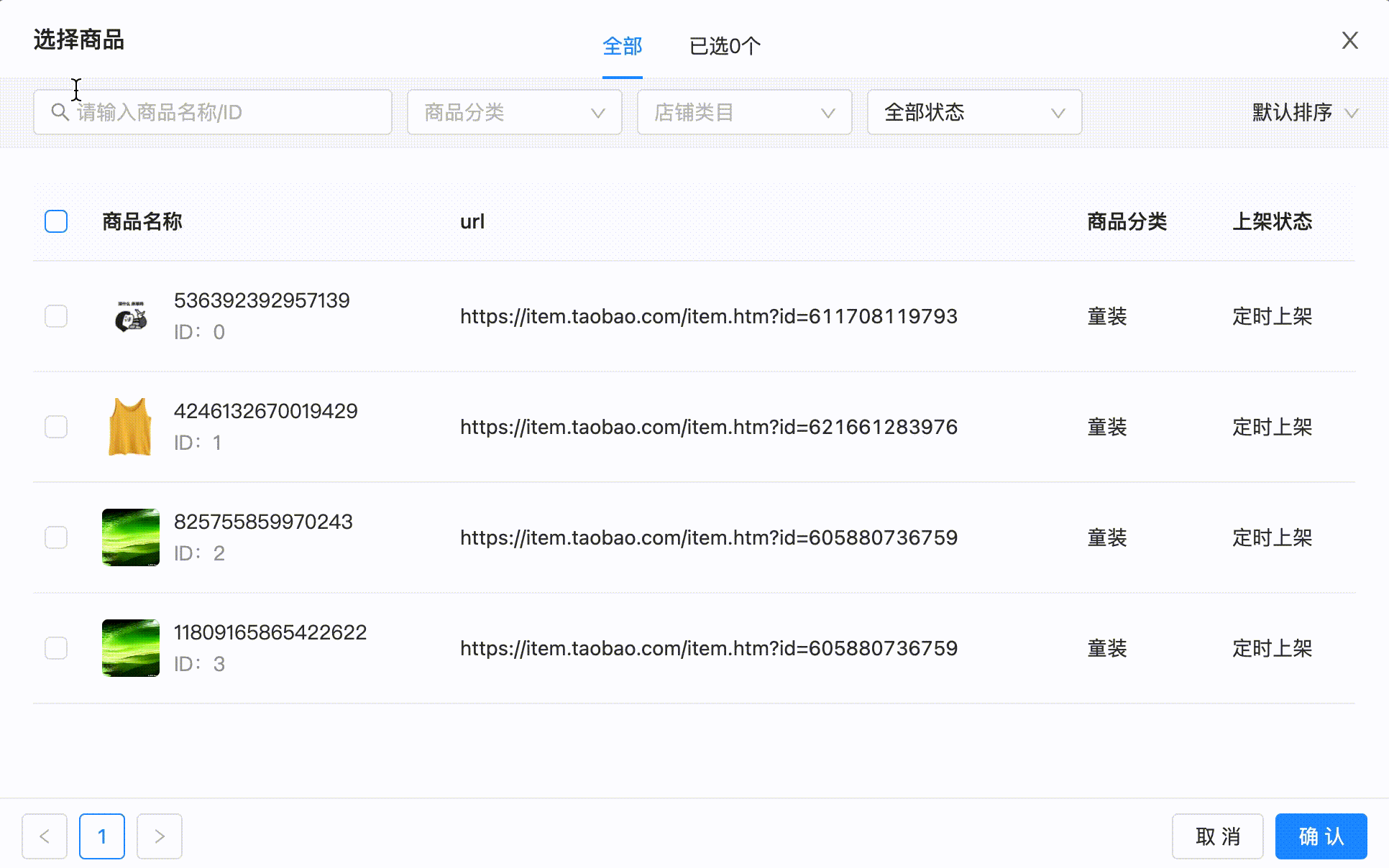The height and width of the screenshot is (868, 1389).
Task: Switch to the 已选0个 tab
Action: click(x=725, y=47)
